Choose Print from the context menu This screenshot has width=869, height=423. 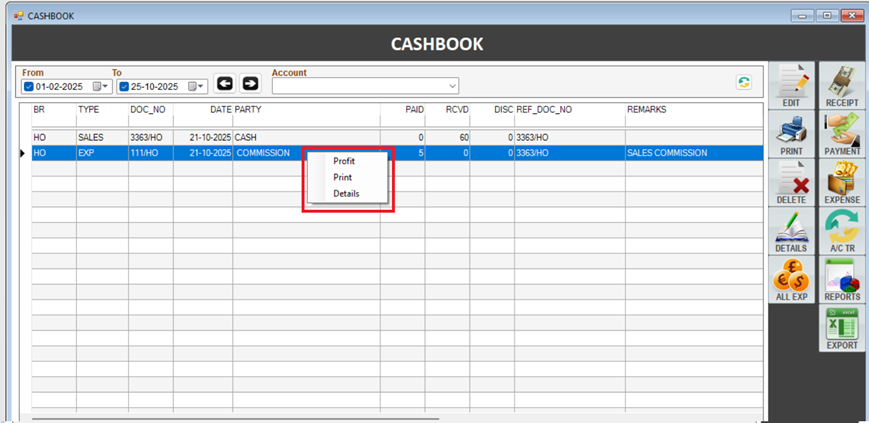343,177
